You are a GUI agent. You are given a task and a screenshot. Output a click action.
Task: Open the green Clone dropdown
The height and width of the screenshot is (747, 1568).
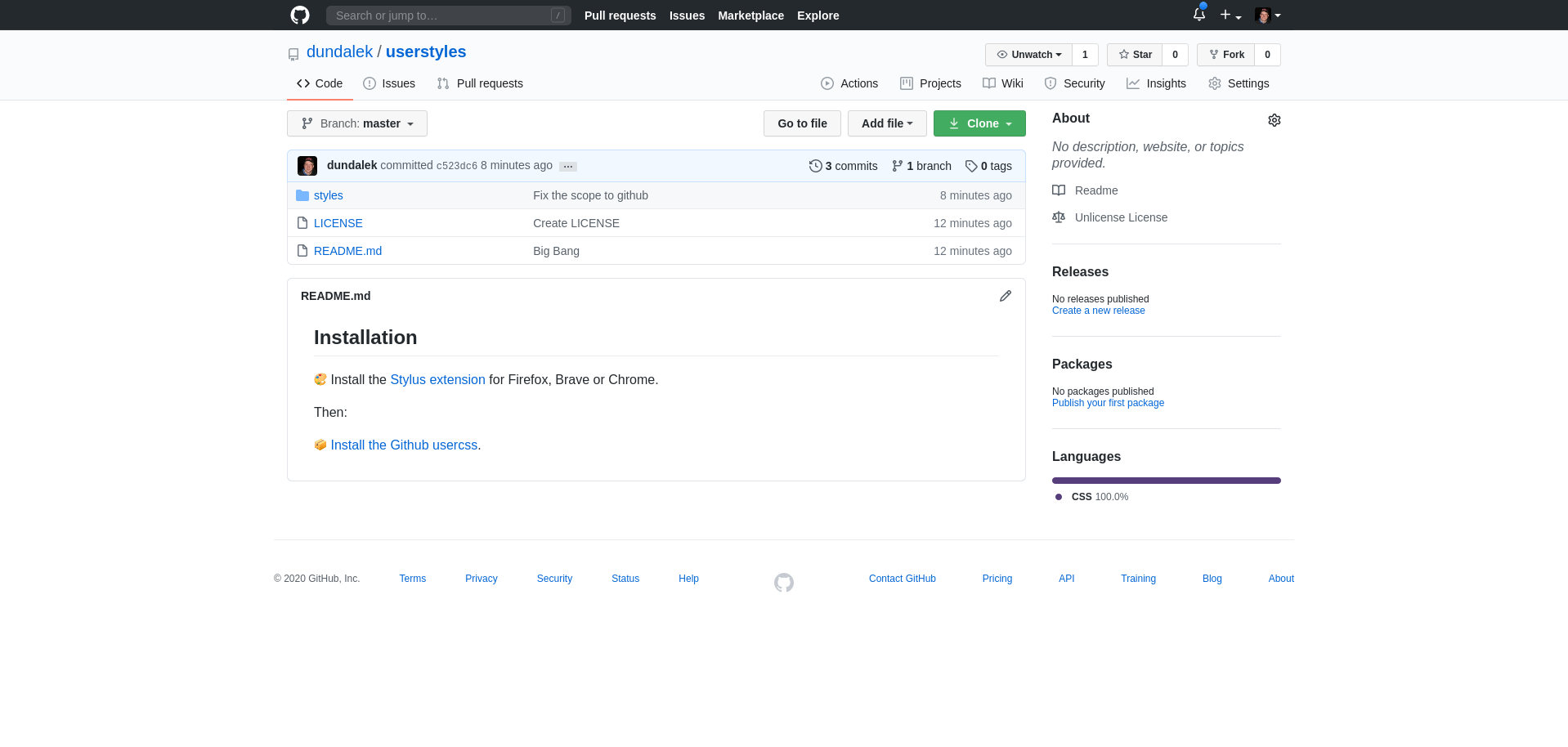point(979,123)
